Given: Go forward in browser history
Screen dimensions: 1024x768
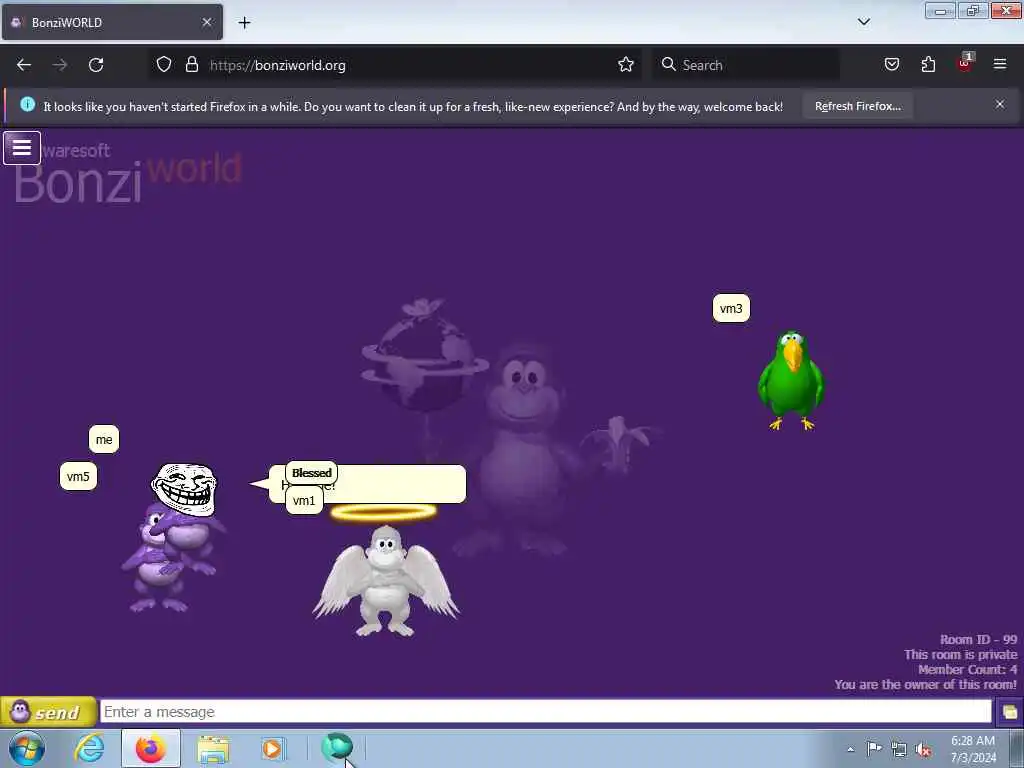Looking at the screenshot, I should coord(60,65).
